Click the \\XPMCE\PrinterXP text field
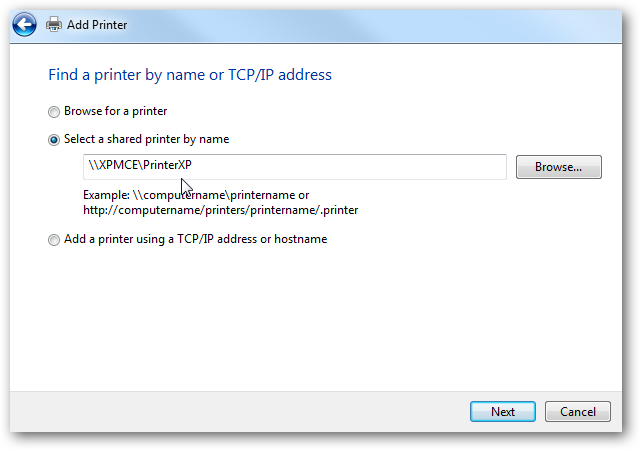 coord(295,167)
